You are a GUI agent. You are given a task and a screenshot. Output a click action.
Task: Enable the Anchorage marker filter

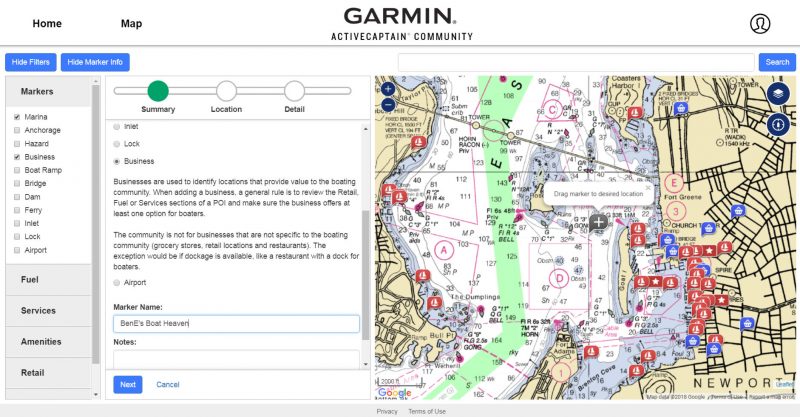(17, 130)
